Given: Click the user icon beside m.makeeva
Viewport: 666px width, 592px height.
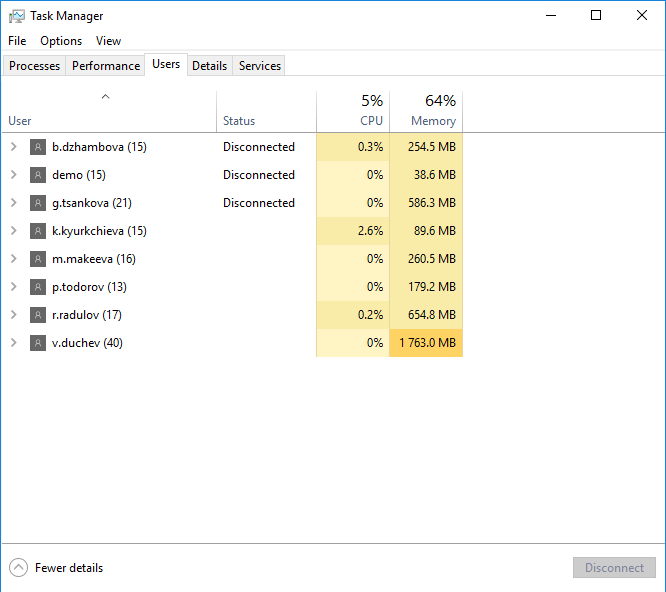Looking at the screenshot, I should (x=38, y=259).
